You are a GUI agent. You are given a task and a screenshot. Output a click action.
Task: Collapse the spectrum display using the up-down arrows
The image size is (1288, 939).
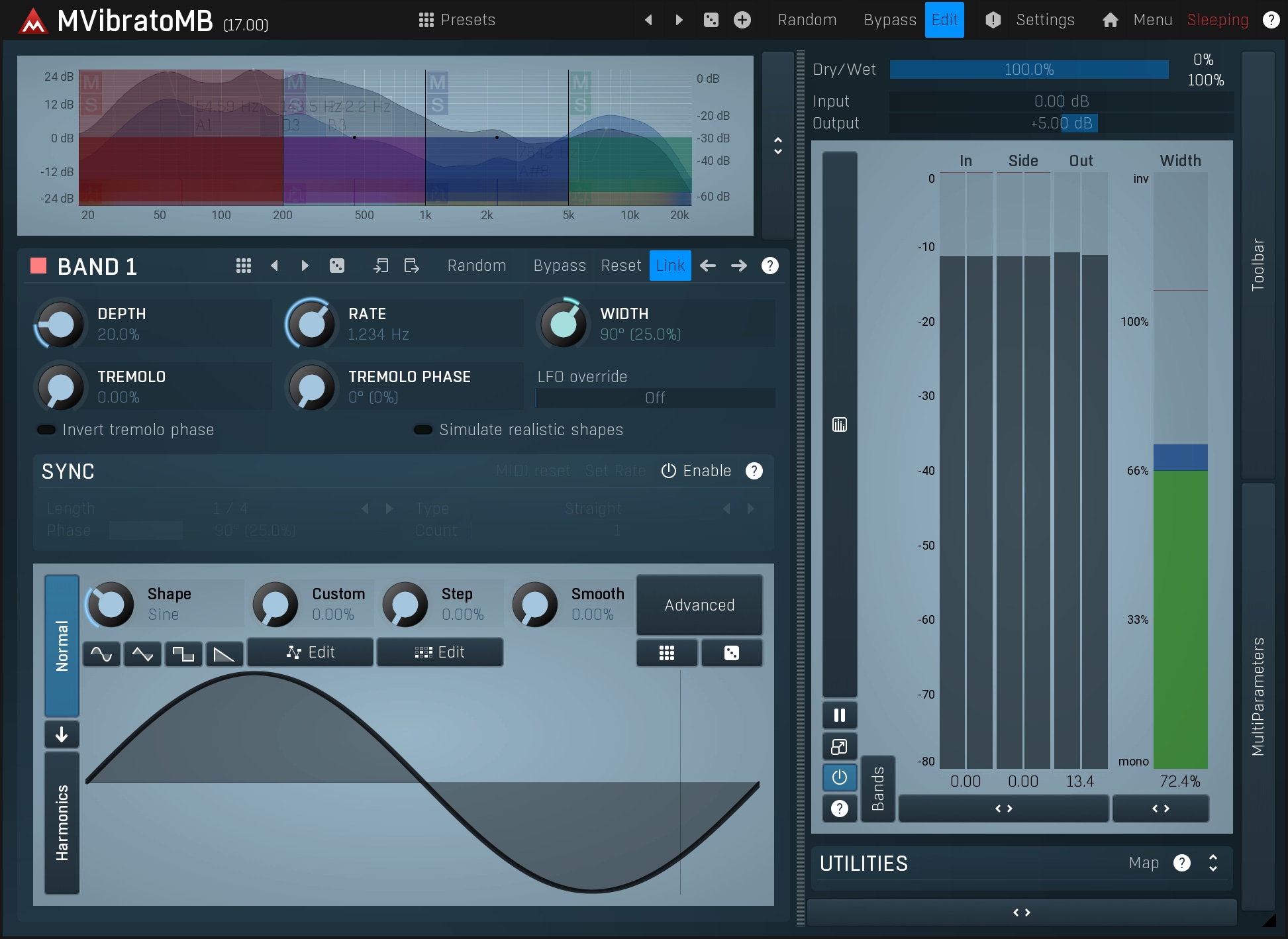[x=778, y=146]
